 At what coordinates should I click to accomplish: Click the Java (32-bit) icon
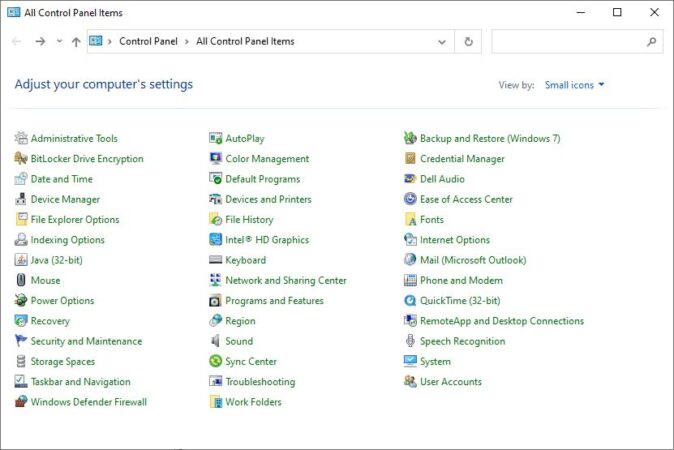pos(21,260)
